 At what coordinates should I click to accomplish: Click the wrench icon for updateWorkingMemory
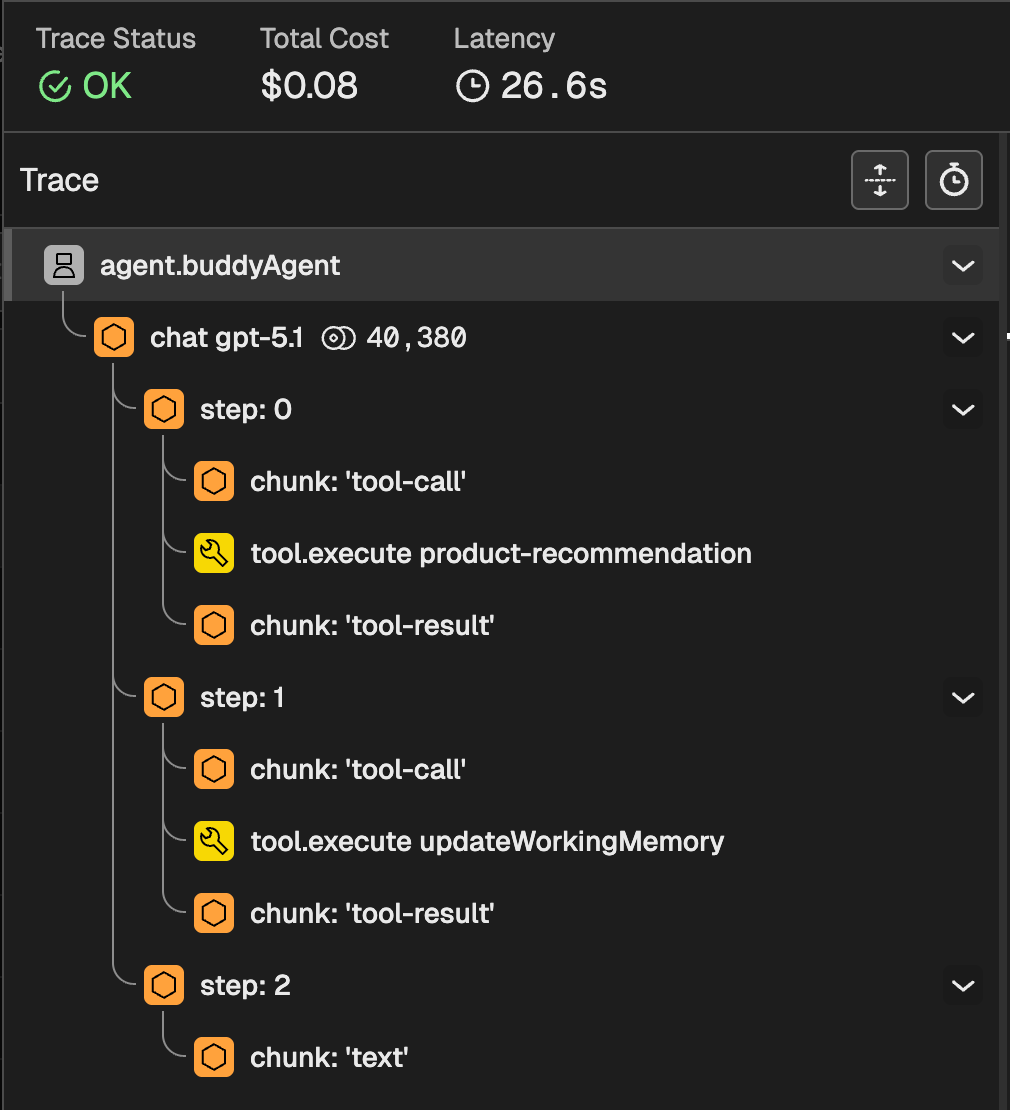click(x=213, y=841)
